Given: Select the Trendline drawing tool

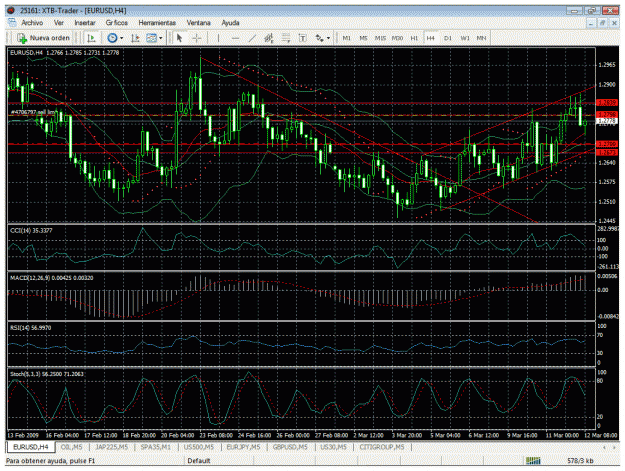Looking at the screenshot, I should [252, 38].
